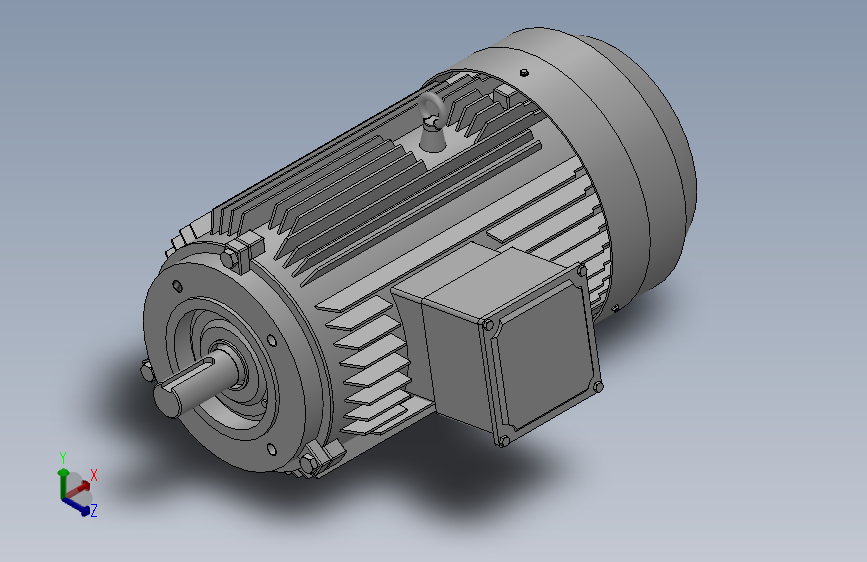This screenshot has width=867, height=562.
Task: Click the blue Z axis of the orientation triad
Action: click(x=76, y=507)
